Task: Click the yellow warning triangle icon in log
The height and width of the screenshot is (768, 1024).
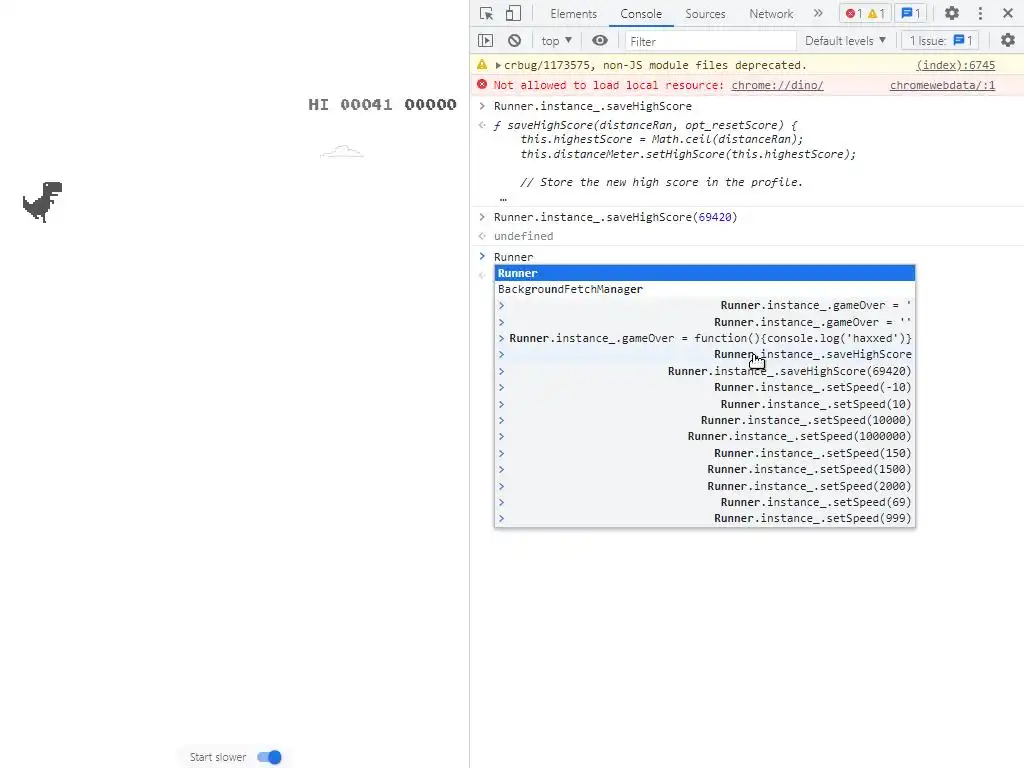Action: [x=482, y=65]
